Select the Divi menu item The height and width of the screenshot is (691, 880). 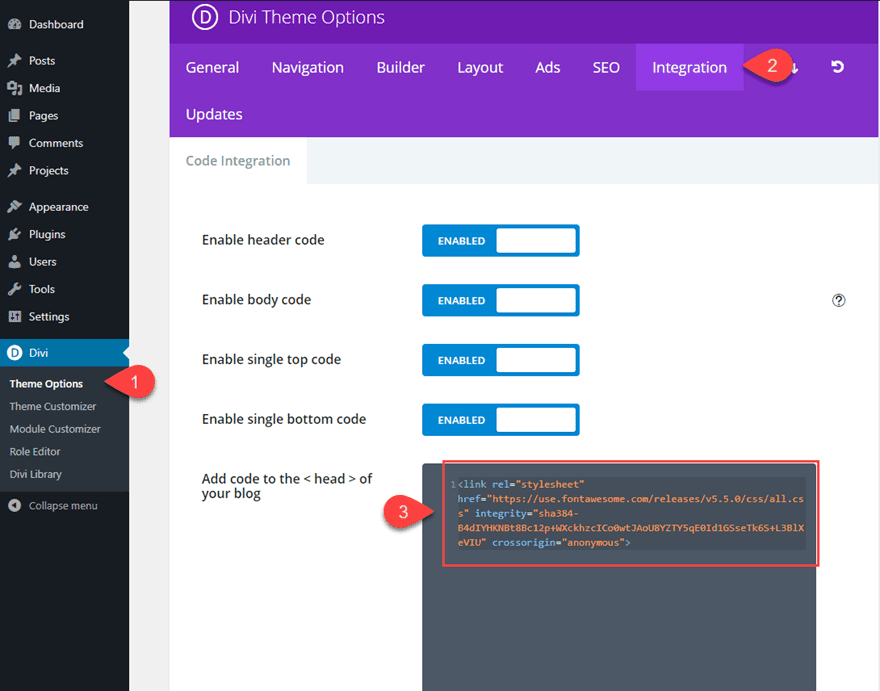(x=65, y=353)
